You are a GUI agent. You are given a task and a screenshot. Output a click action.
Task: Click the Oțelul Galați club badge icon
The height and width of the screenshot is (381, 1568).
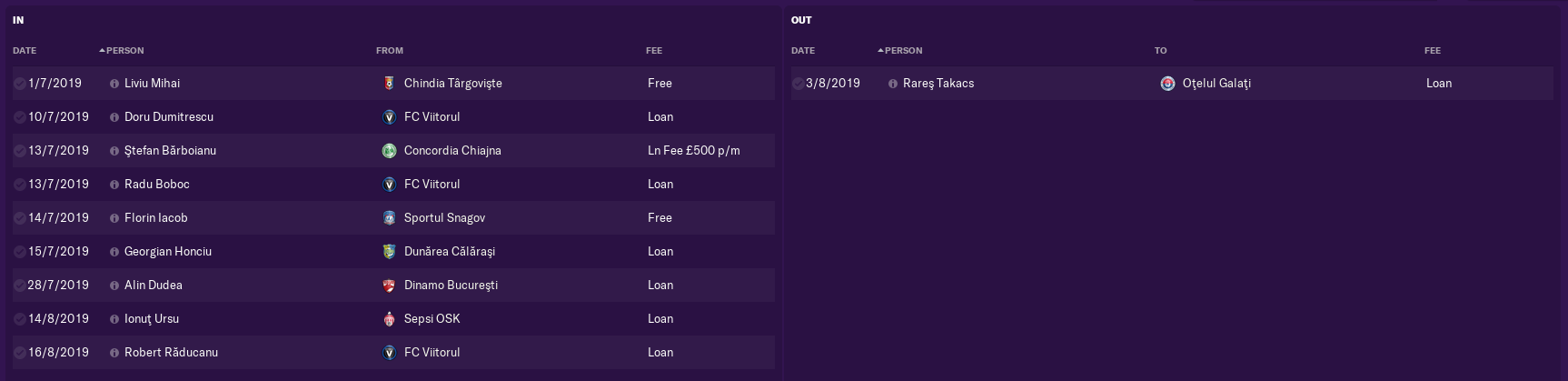(1167, 83)
